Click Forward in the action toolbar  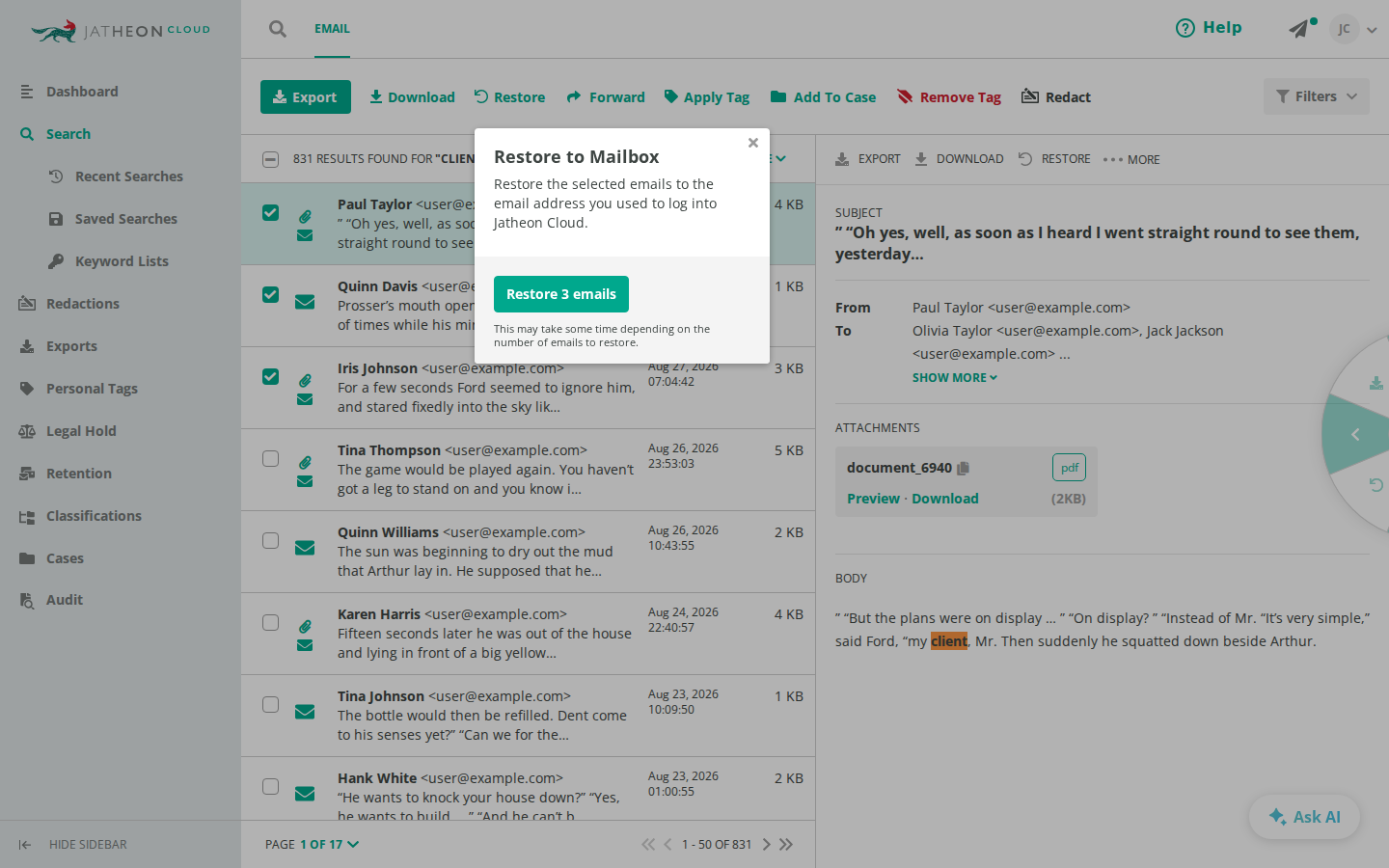click(x=606, y=97)
